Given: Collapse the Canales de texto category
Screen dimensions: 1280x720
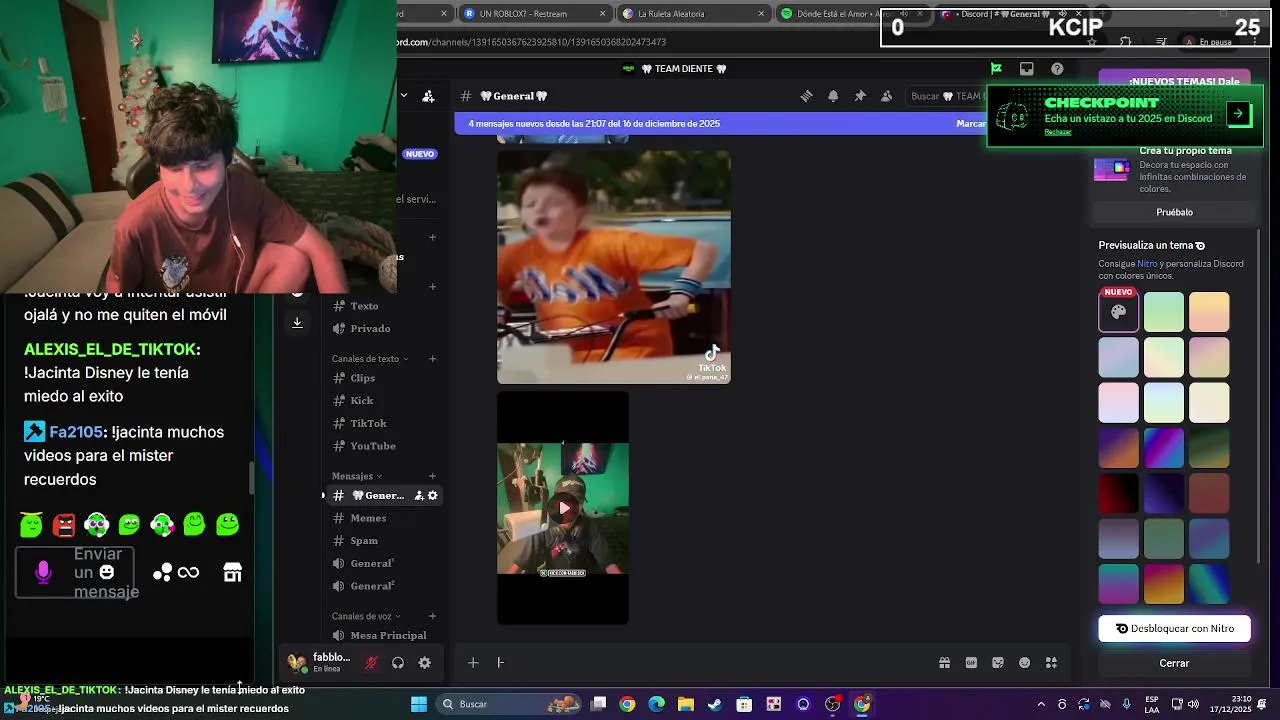Looking at the screenshot, I should click(369, 359).
